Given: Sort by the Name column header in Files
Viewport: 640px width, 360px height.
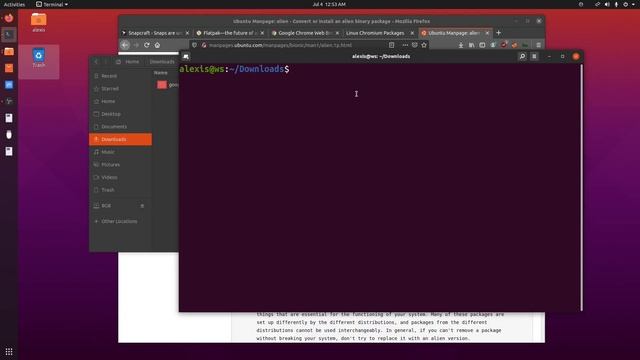Looking at the screenshot, I should [x=161, y=73].
